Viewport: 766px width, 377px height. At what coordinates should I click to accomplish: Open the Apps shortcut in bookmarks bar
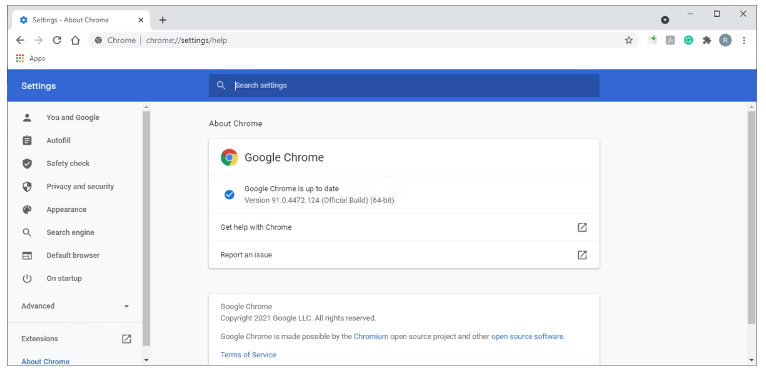[30, 59]
